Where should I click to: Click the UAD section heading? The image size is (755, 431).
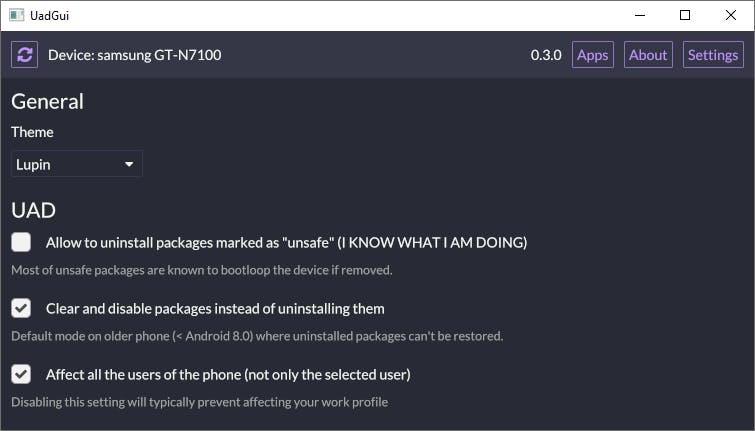coord(33,210)
